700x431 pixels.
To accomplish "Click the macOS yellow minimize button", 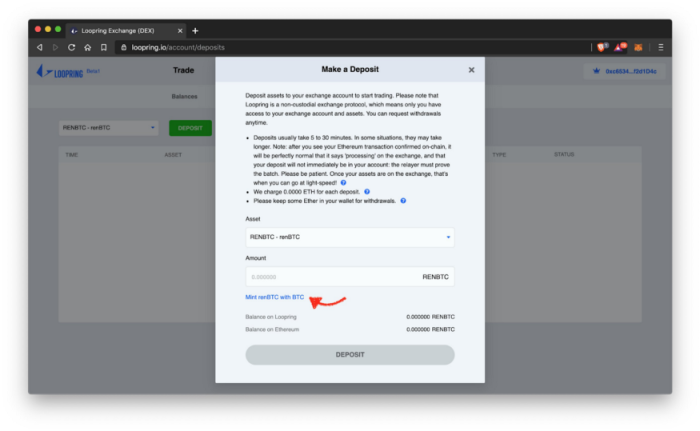I will point(48,29).
